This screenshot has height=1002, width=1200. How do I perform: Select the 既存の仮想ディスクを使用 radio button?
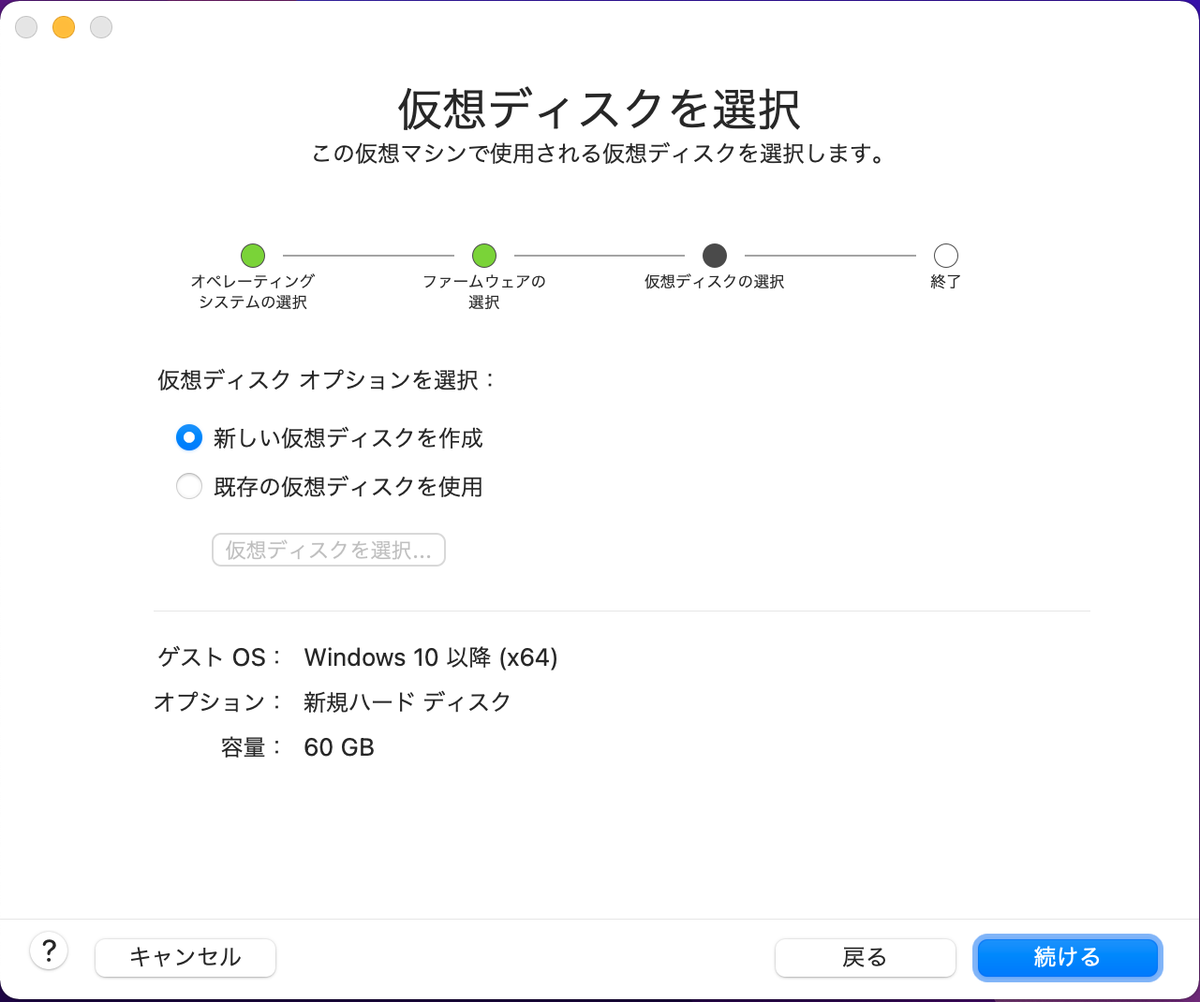coord(189,486)
